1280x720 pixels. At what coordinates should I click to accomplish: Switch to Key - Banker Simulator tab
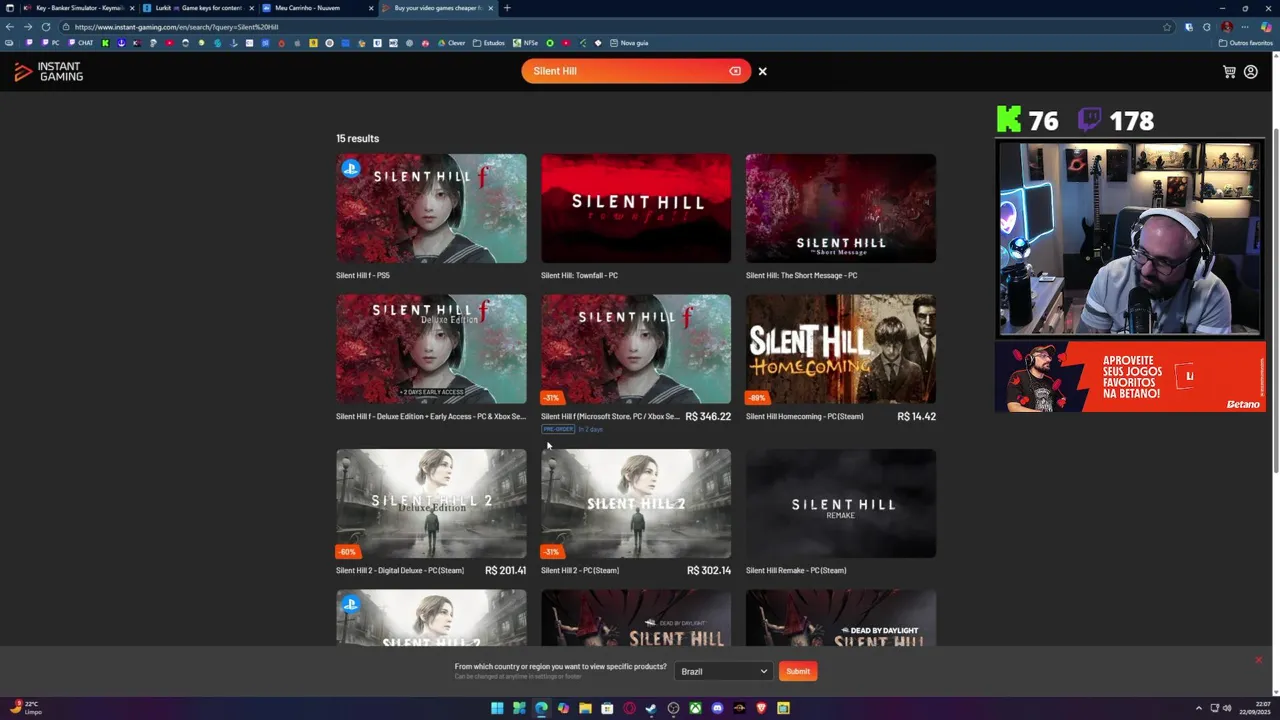(x=78, y=8)
